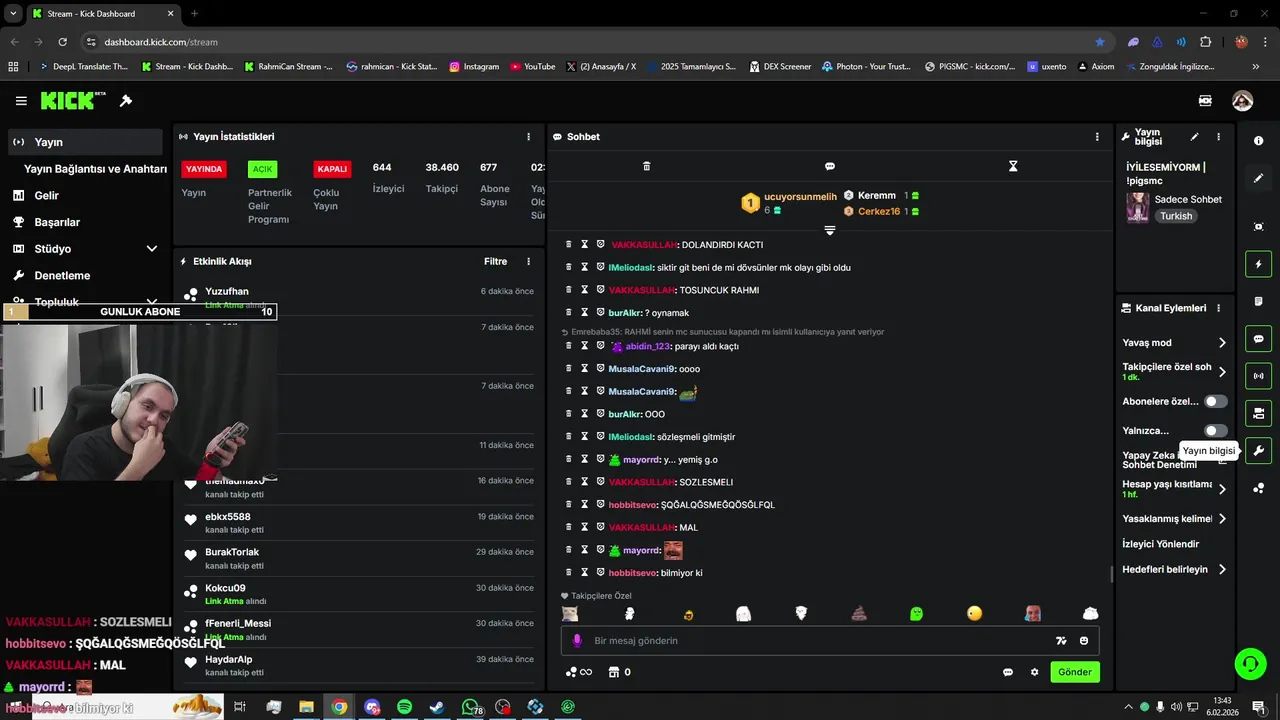Click the ban shield icon on abidin_123's message
Viewport: 1280px width, 720px height.
[x=601, y=346]
